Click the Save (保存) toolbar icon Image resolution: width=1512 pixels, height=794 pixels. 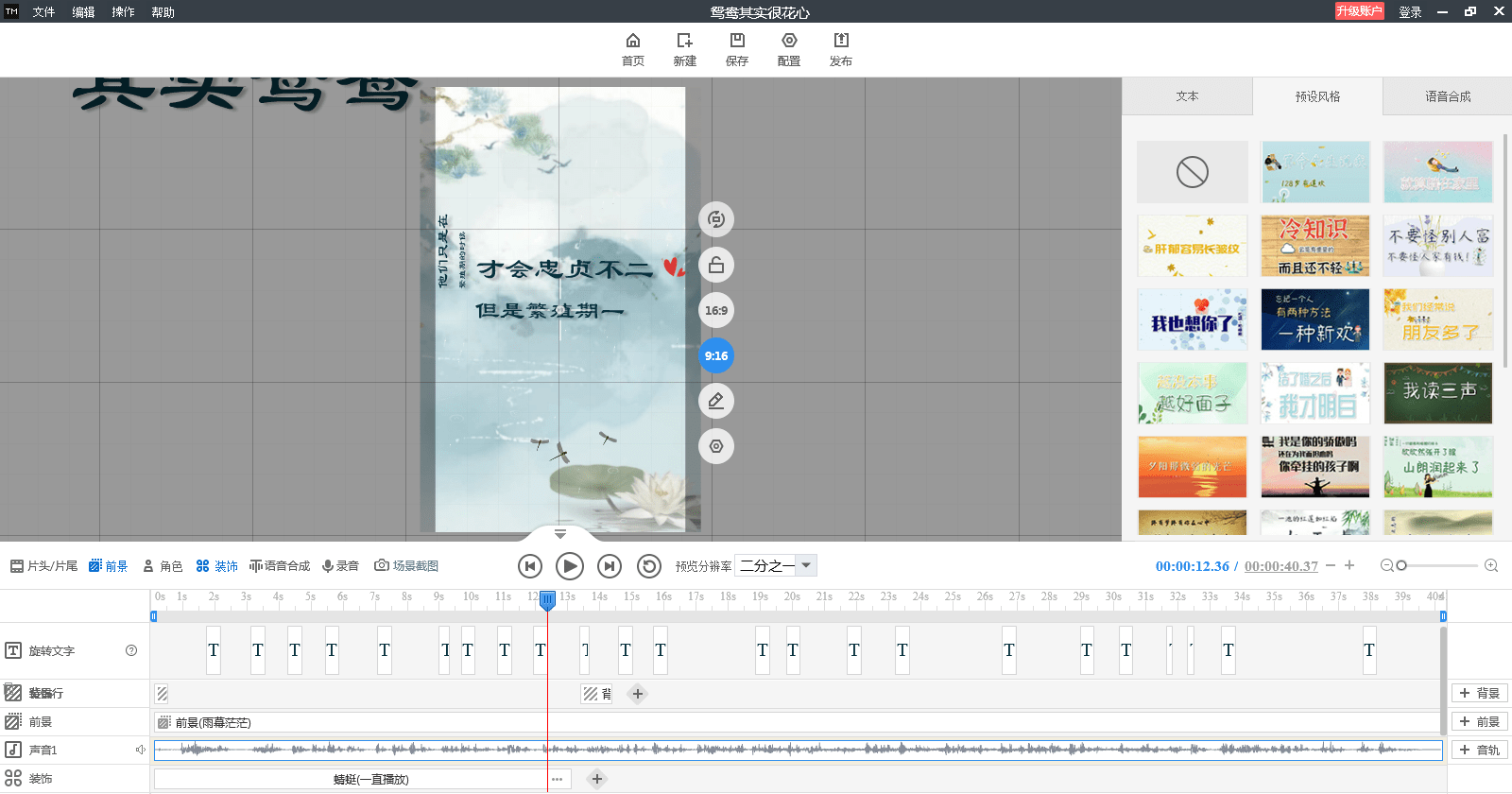point(737,41)
